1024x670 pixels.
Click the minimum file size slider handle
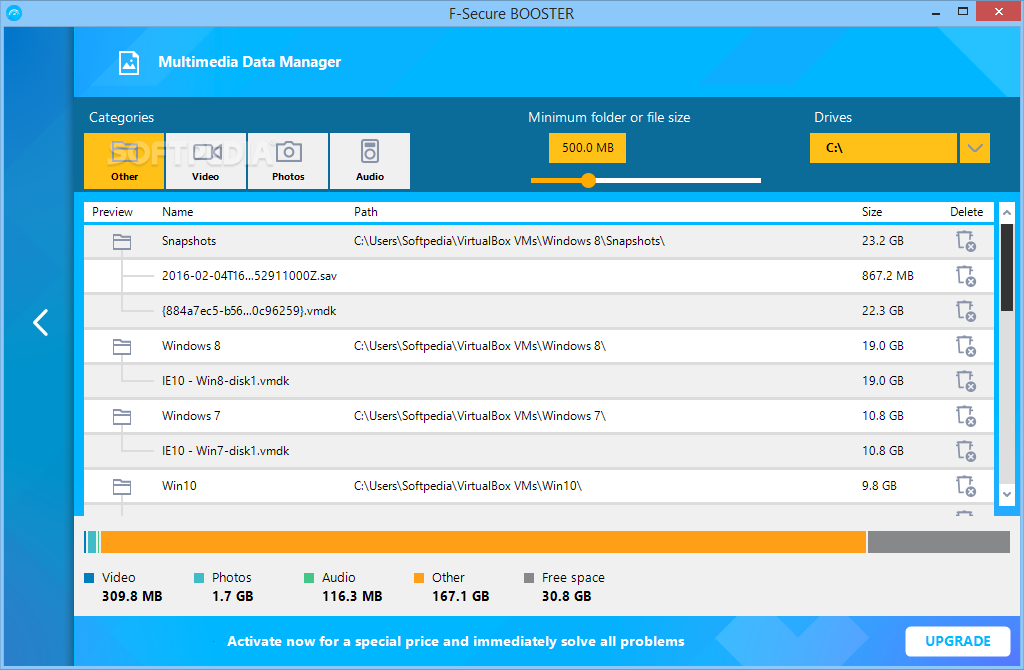click(588, 180)
